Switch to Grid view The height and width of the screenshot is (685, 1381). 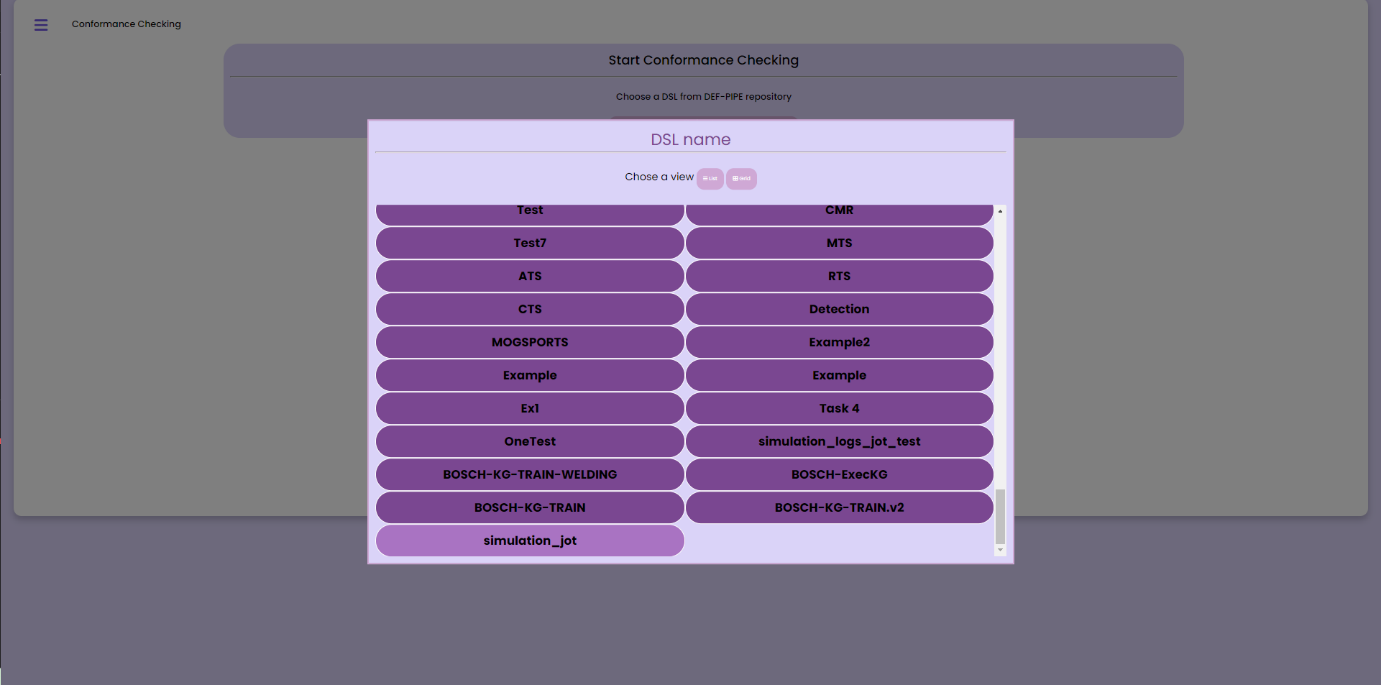click(x=741, y=178)
